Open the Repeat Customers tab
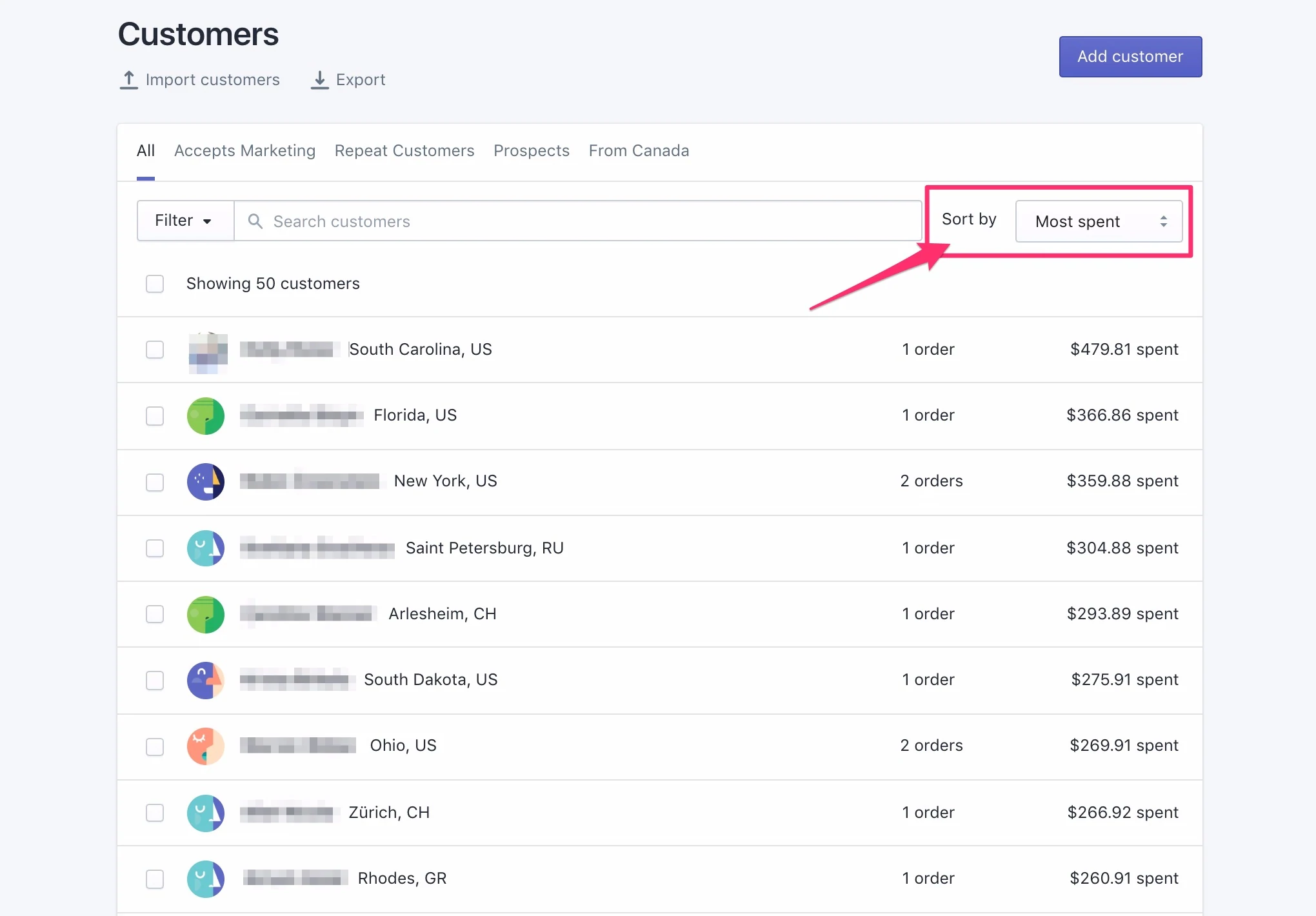The image size is (1316, 916). [404, 151]
